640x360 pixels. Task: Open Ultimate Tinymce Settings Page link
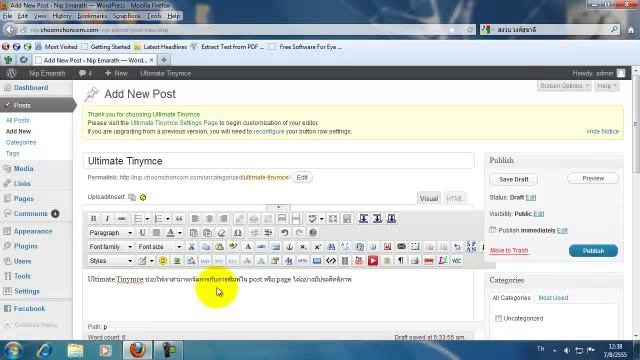click(x=174, y=122)
